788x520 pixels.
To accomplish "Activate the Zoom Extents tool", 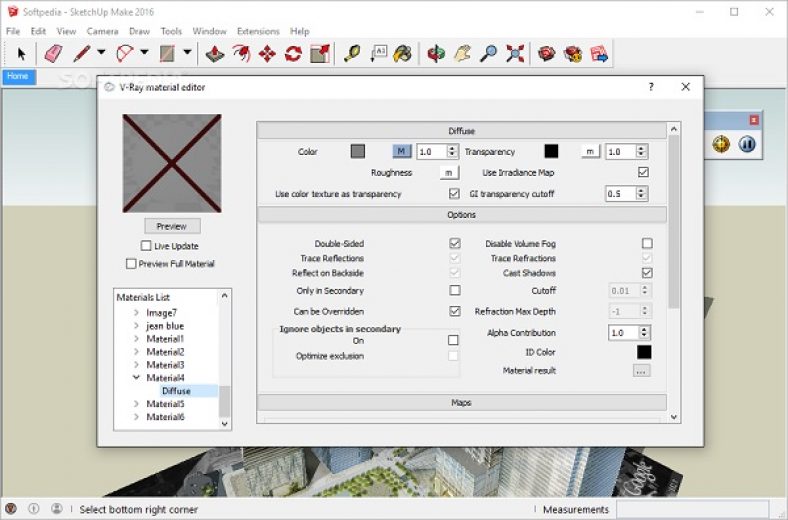I will (515, 53).
